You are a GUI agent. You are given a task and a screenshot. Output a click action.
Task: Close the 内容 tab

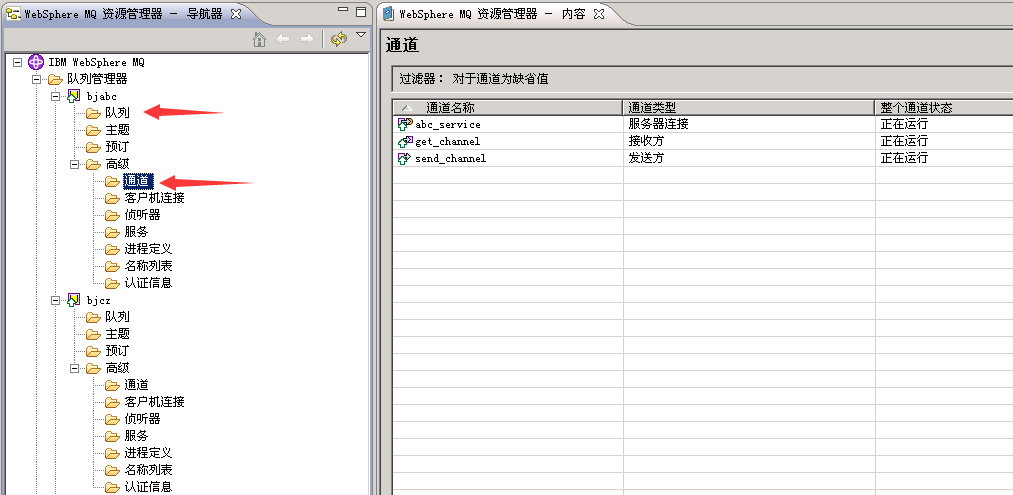[599, 14]
